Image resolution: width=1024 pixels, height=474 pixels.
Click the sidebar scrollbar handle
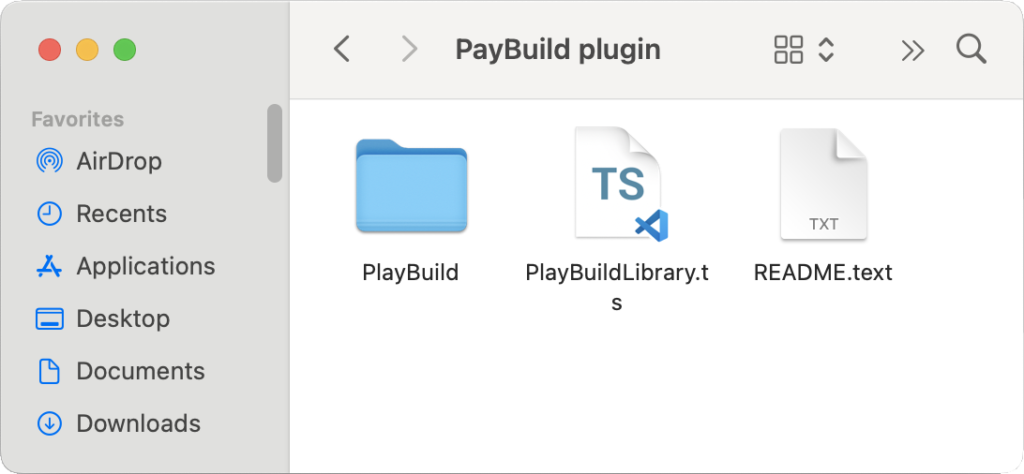(x=274, y=143)
